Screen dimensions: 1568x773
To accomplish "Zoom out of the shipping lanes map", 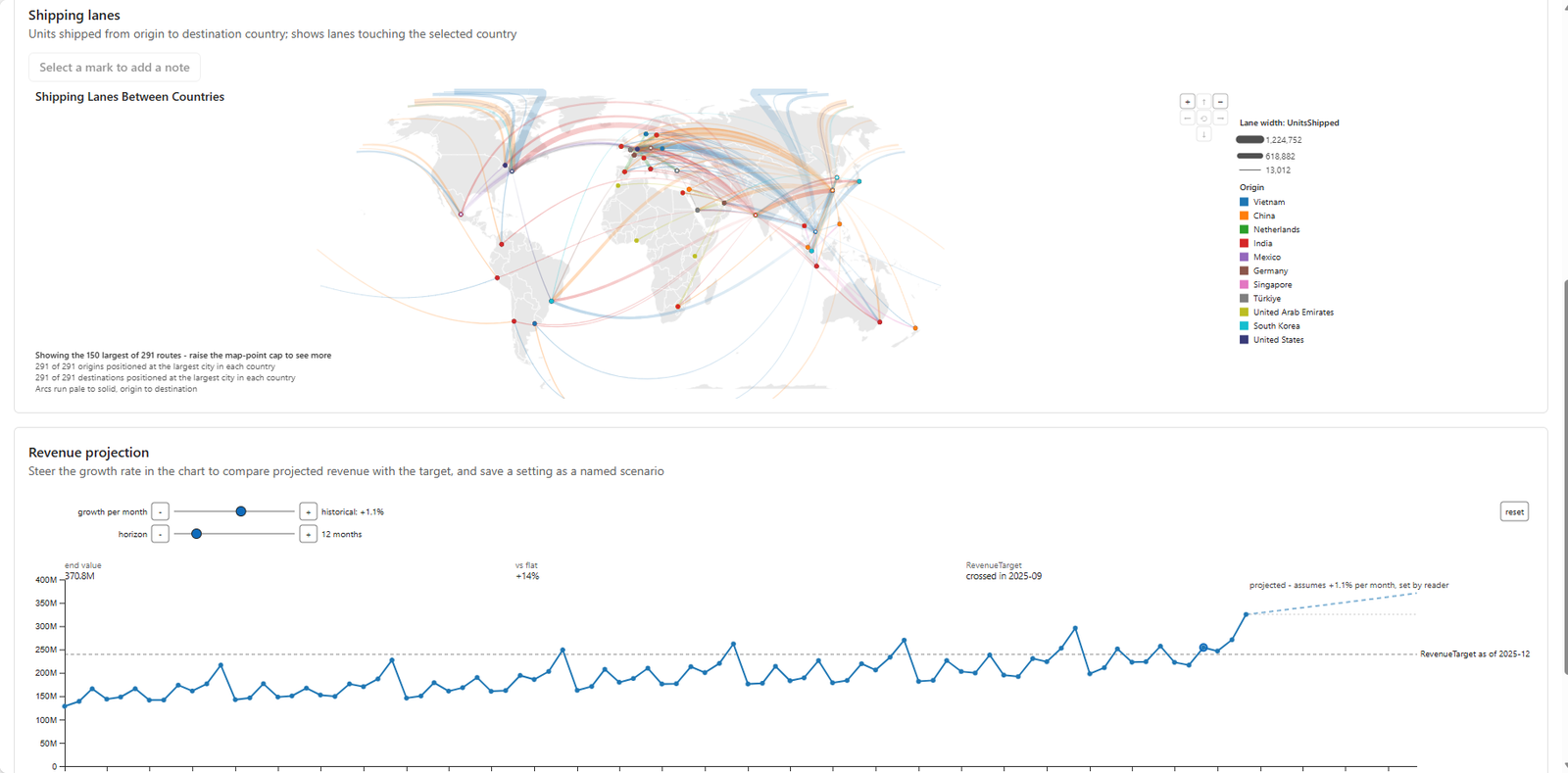I will coord(1220,101).
